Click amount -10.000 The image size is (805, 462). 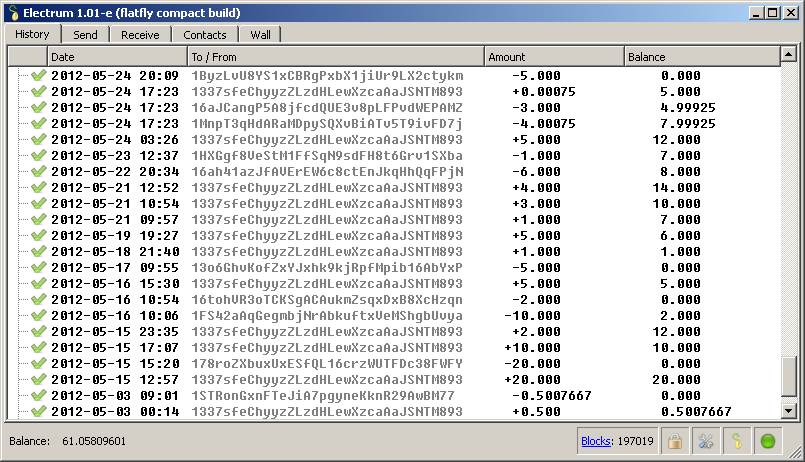[x=532, y=316]
